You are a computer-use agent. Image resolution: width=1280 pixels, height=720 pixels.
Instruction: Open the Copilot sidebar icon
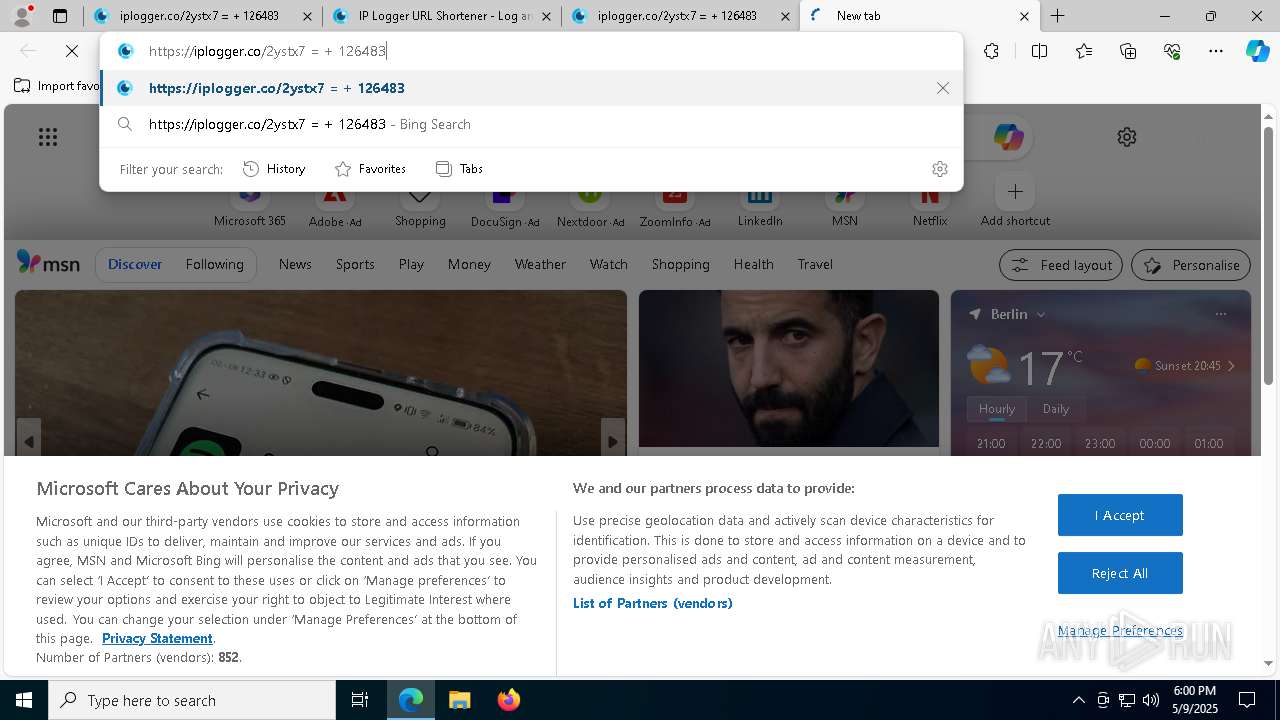coord(1257,51)
